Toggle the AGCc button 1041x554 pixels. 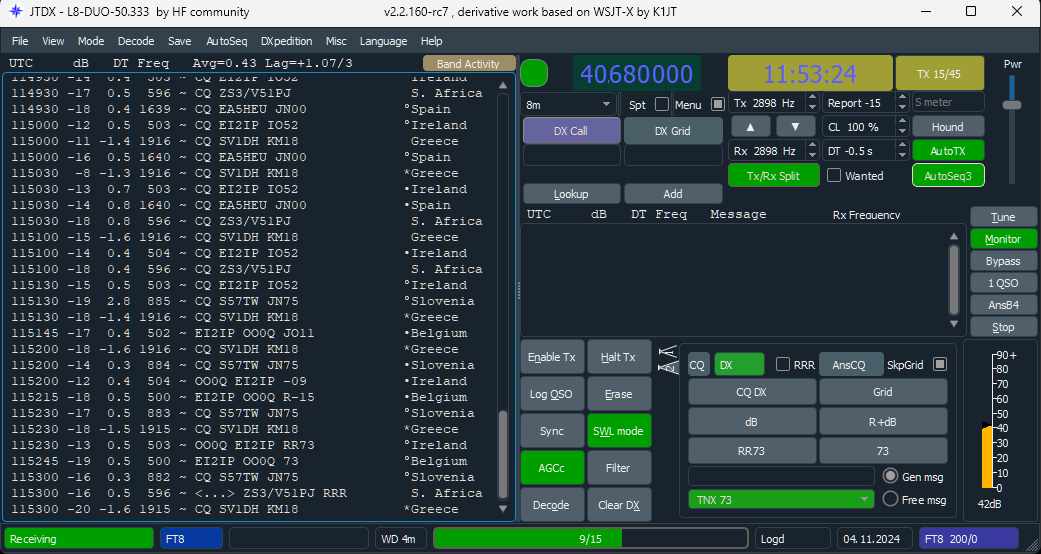pos(552,468)
